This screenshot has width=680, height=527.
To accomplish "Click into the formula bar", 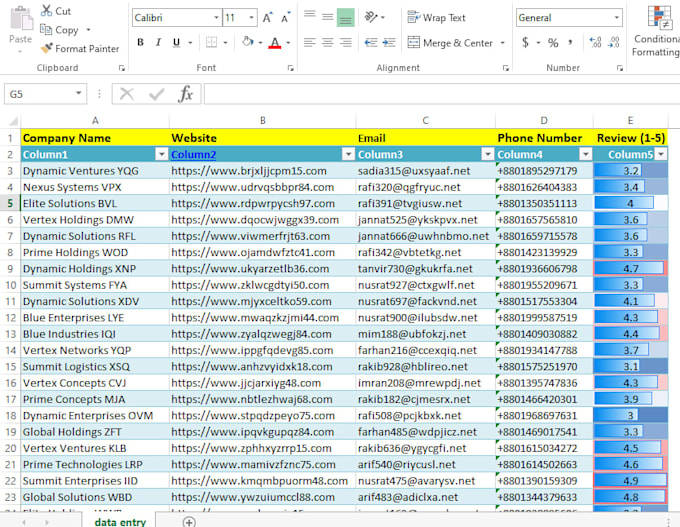I will tap(441, 94).
